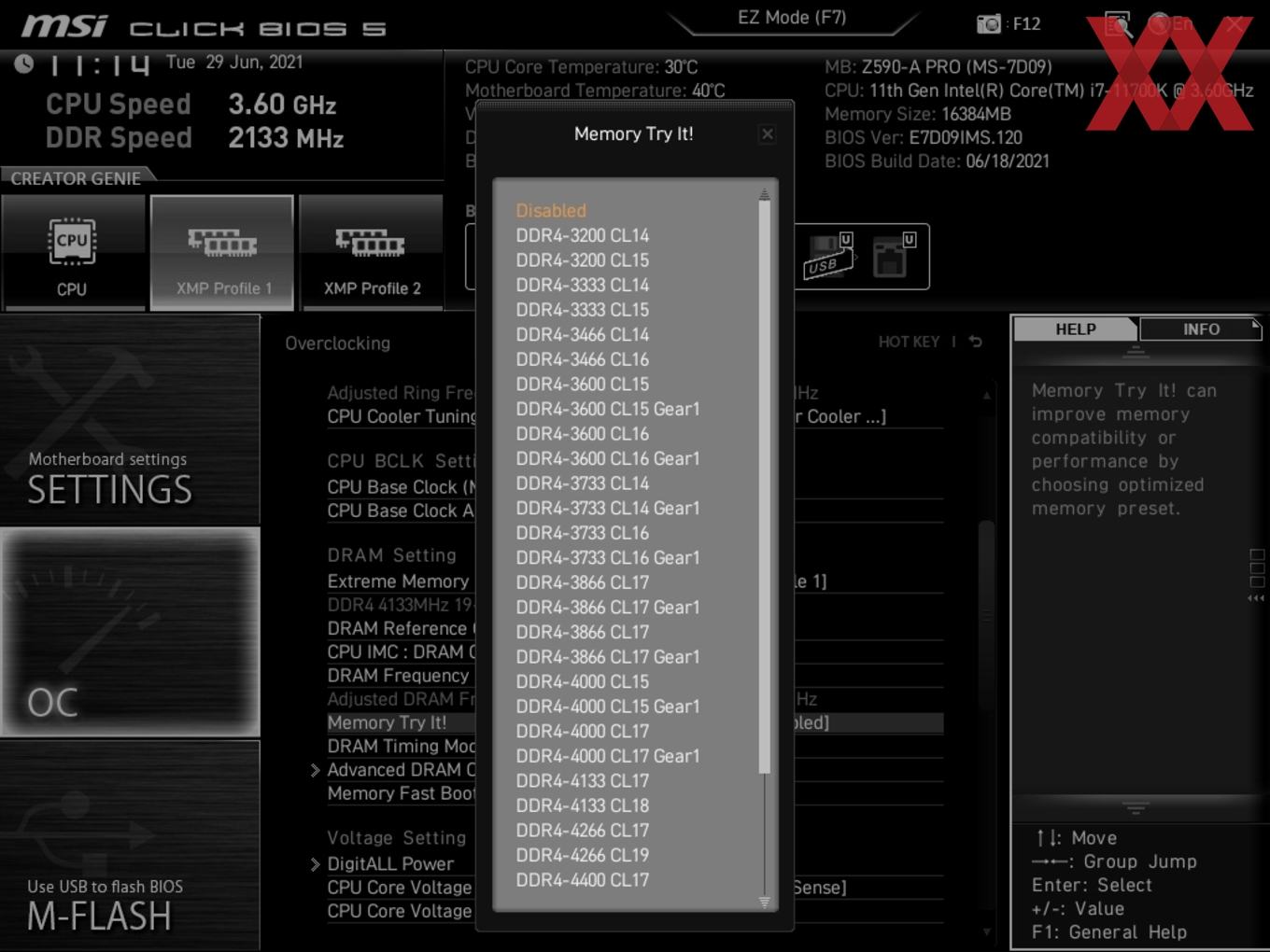Close the Memory Try It! dialog

768,134
